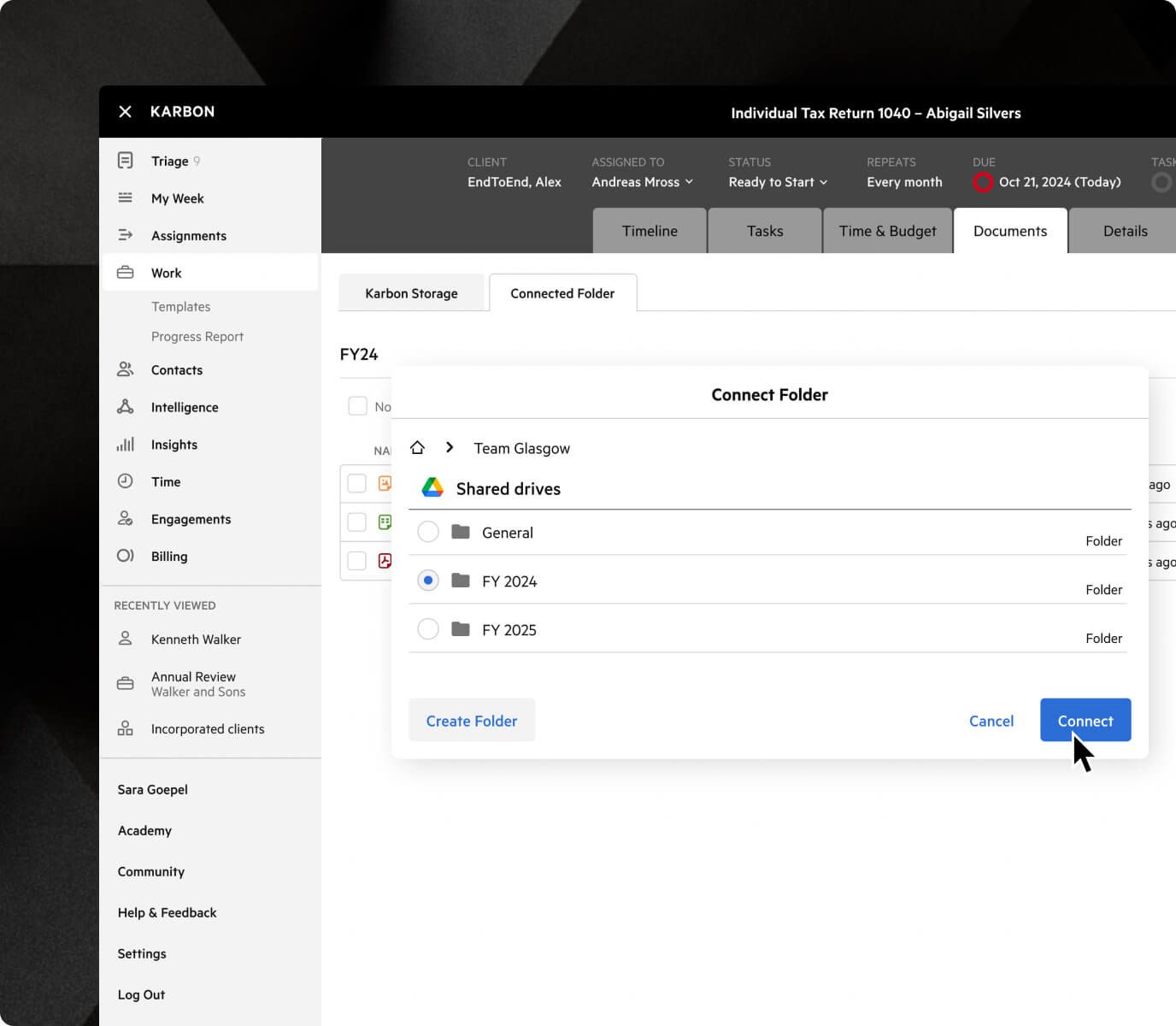Click the Google Drive logo in the dialog
The image size is (1176, 1026).
[x=432, y=486]
